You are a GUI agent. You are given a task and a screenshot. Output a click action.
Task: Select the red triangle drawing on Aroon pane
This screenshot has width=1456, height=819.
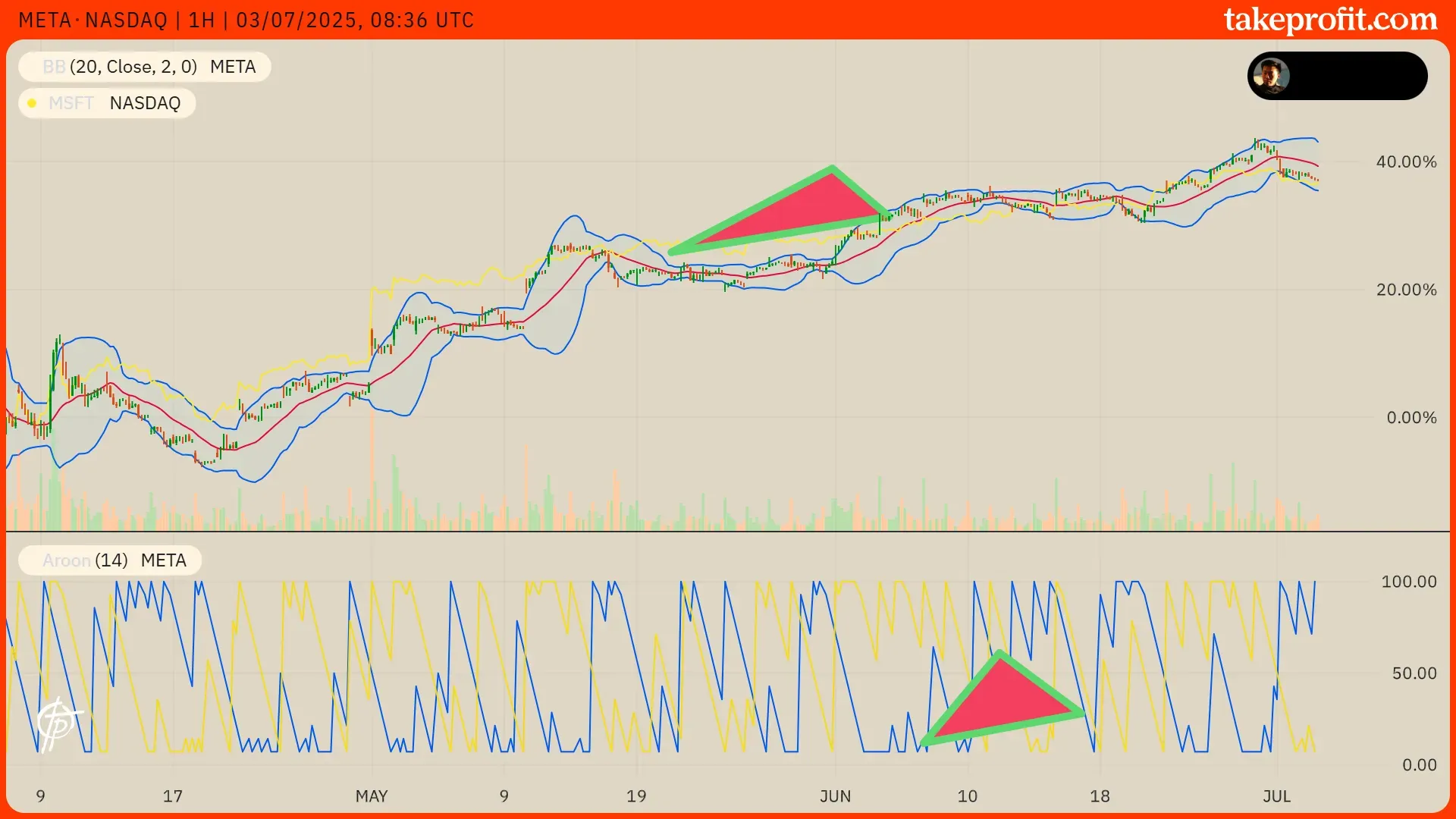click(1001, 701)
